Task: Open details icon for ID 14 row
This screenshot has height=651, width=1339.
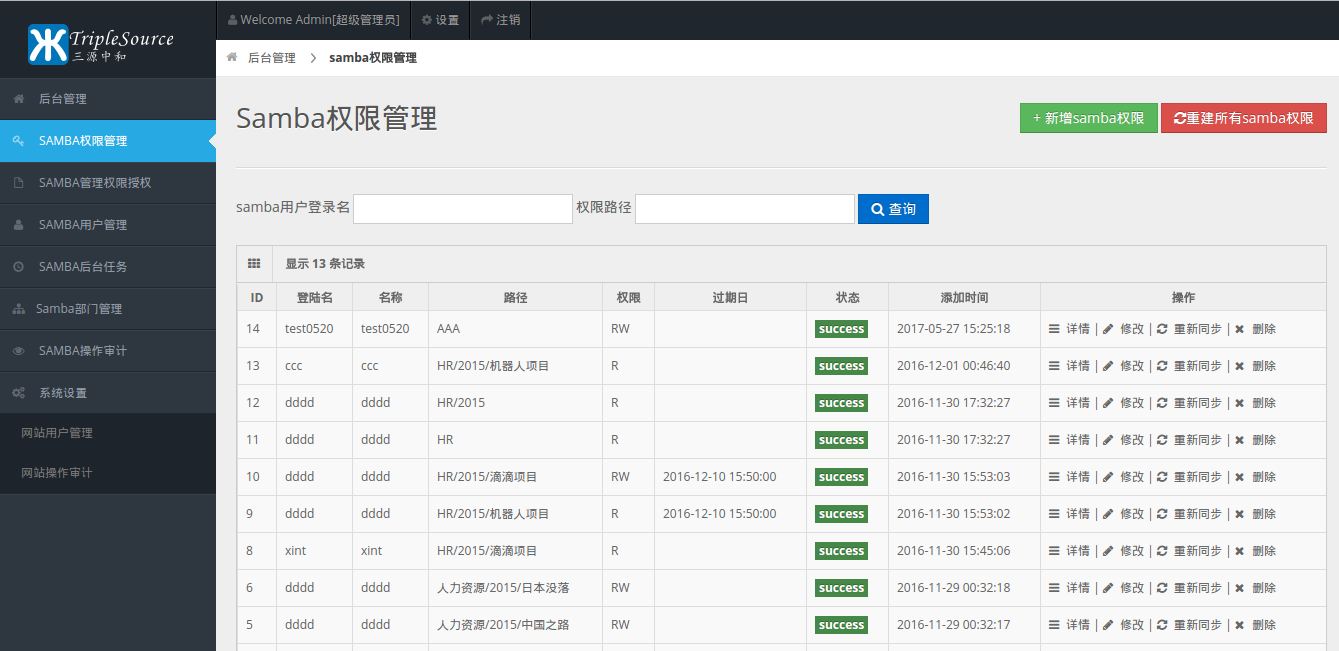Action: [x=1054, y=329]
